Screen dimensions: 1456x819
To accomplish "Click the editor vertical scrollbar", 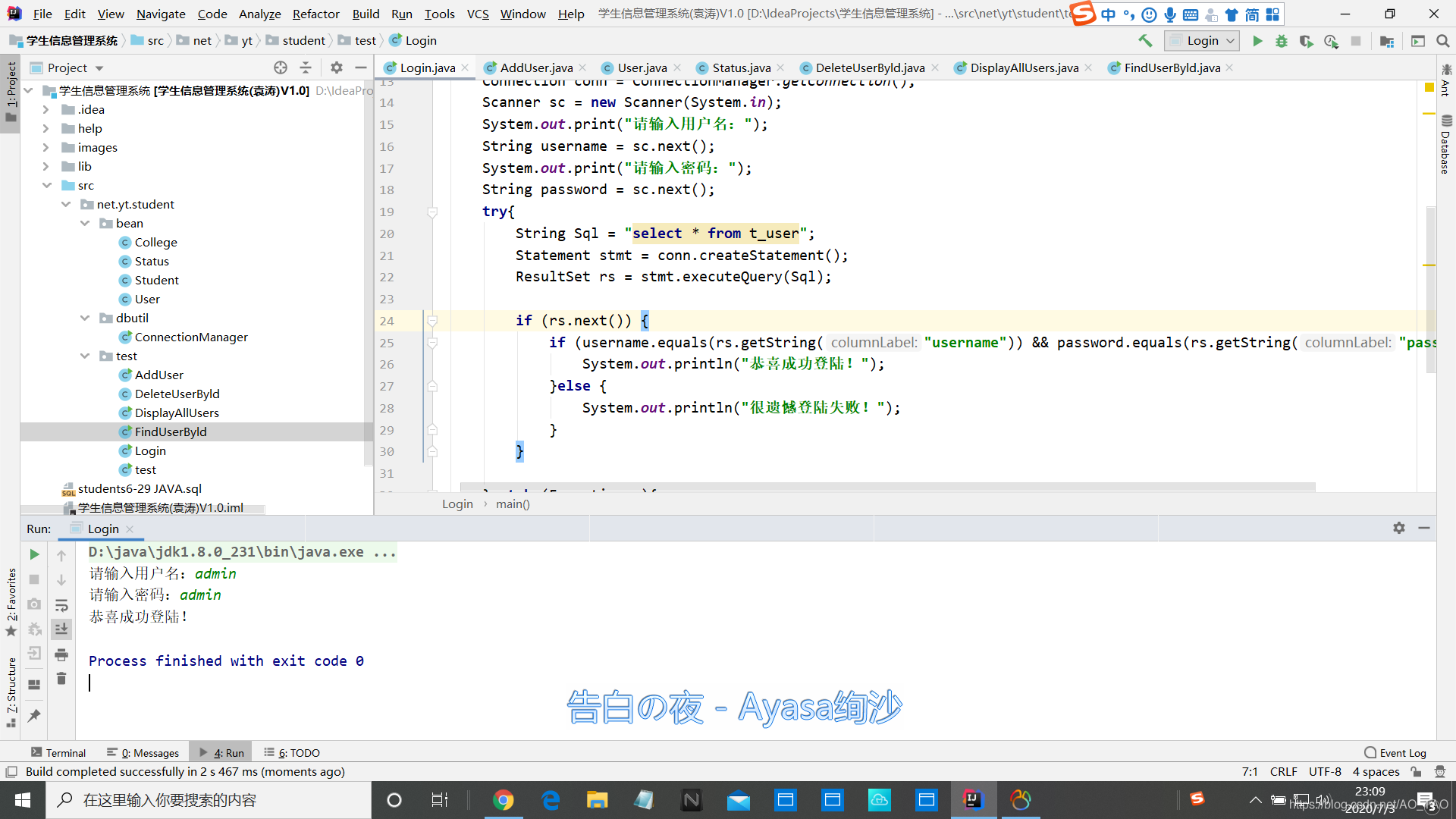I will pyautogui.click(x=1431, y=288).
